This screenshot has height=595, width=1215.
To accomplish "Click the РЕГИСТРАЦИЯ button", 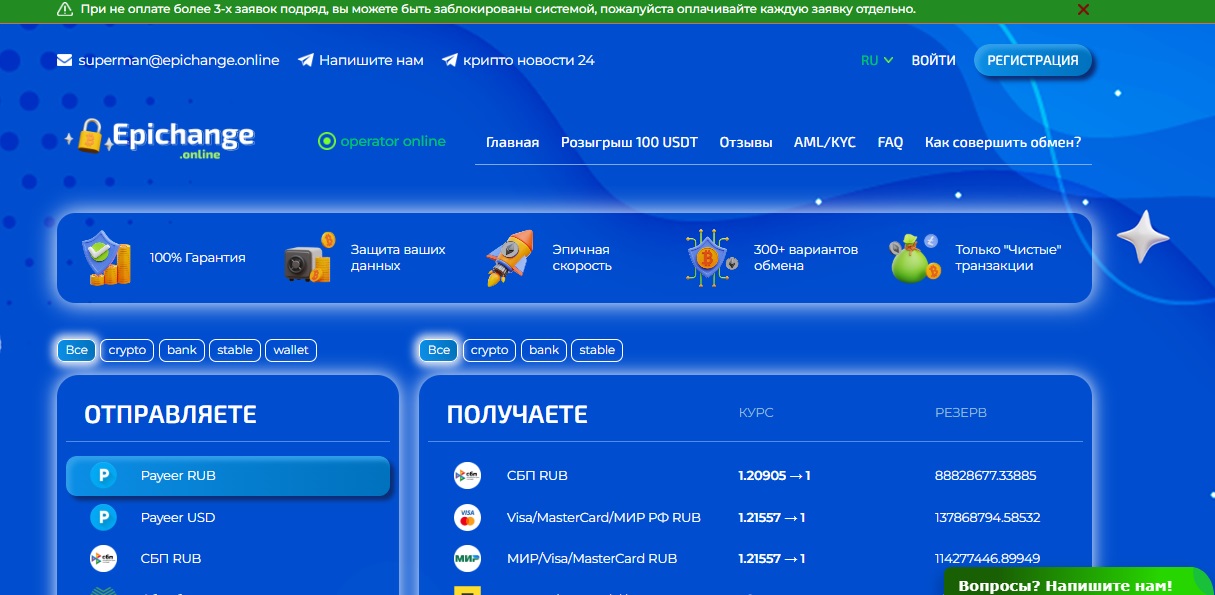I will pyautogui.click(x=1033, y=60).
